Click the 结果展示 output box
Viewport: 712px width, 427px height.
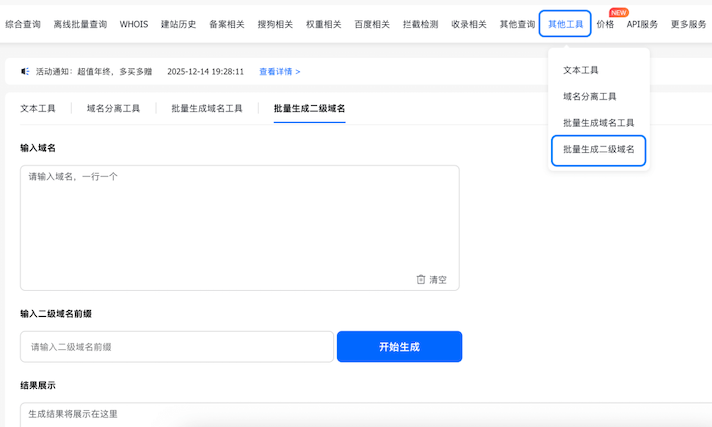[x=360, y=414]
